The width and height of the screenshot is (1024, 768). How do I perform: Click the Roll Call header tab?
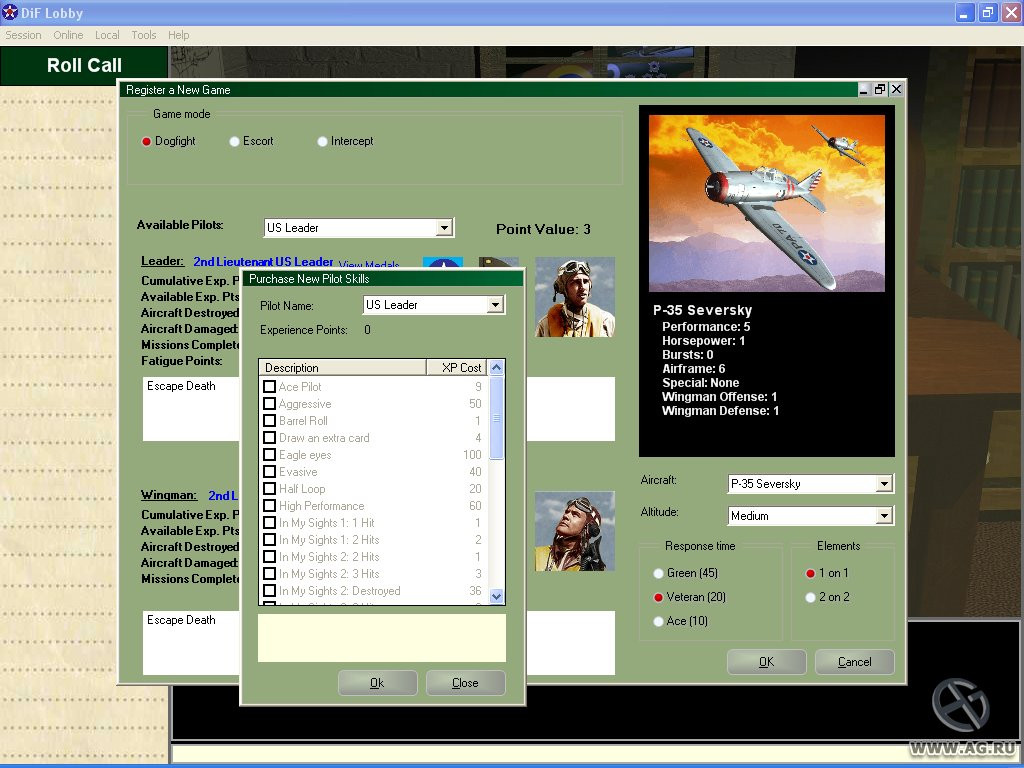(84, 65)
